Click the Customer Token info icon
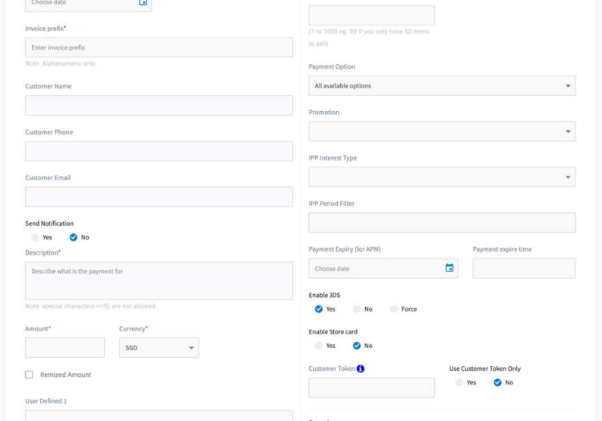Screen dimensions: 602x421 [360, 369]
